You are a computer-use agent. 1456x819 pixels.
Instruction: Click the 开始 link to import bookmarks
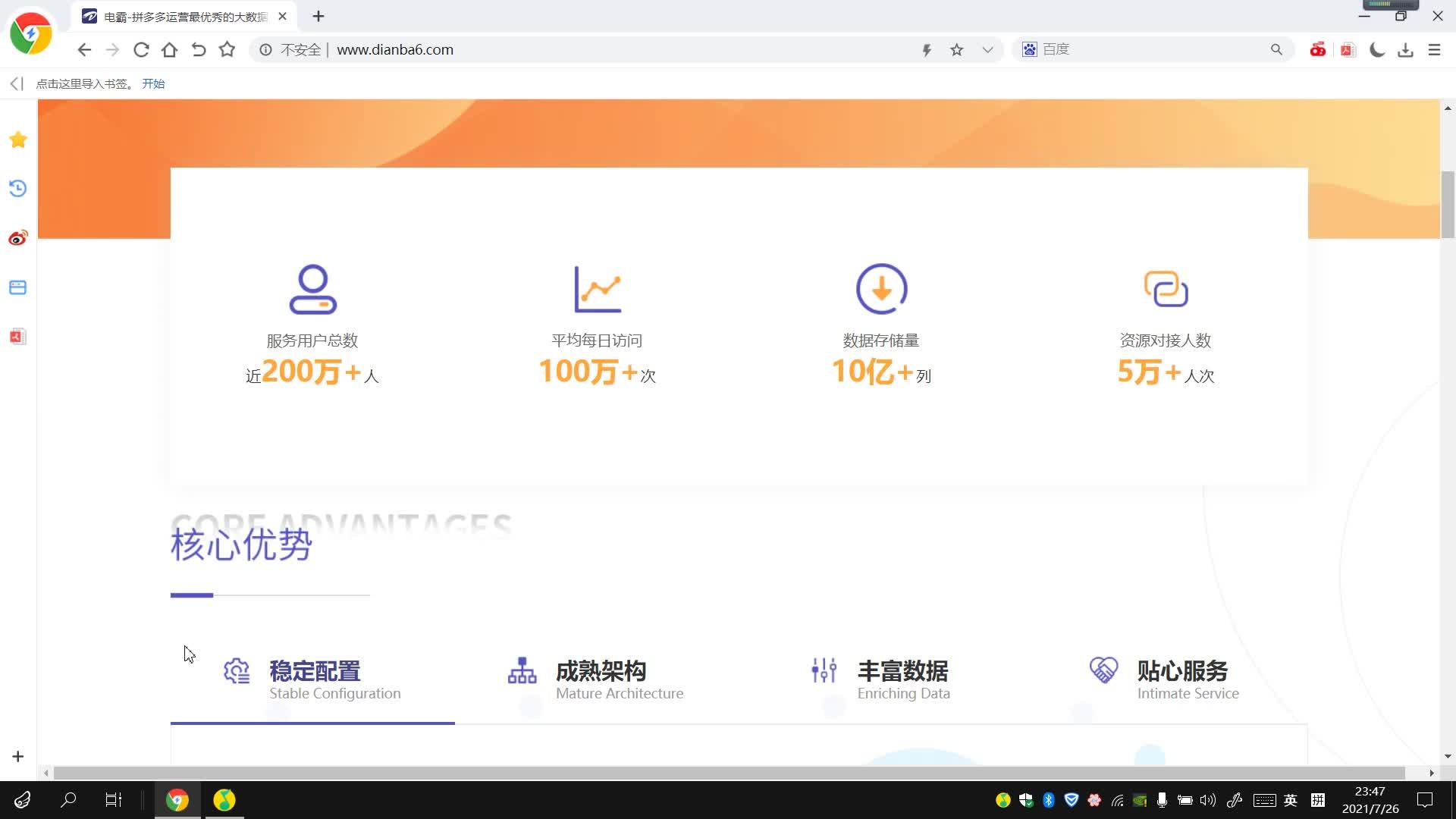[153, 83]
